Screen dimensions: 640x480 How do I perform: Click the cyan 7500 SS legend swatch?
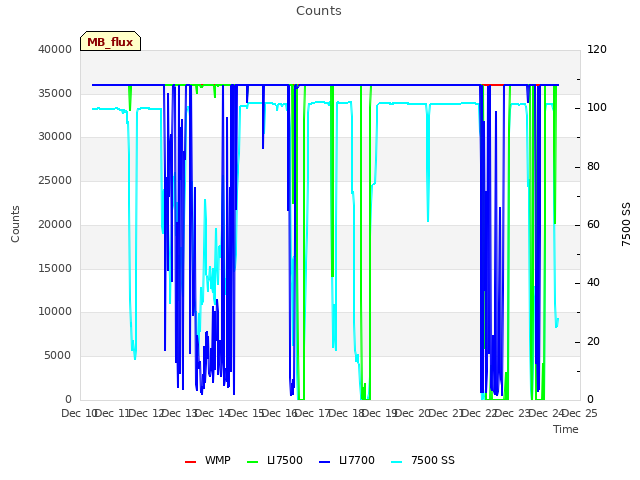click(x=397, y=462)
